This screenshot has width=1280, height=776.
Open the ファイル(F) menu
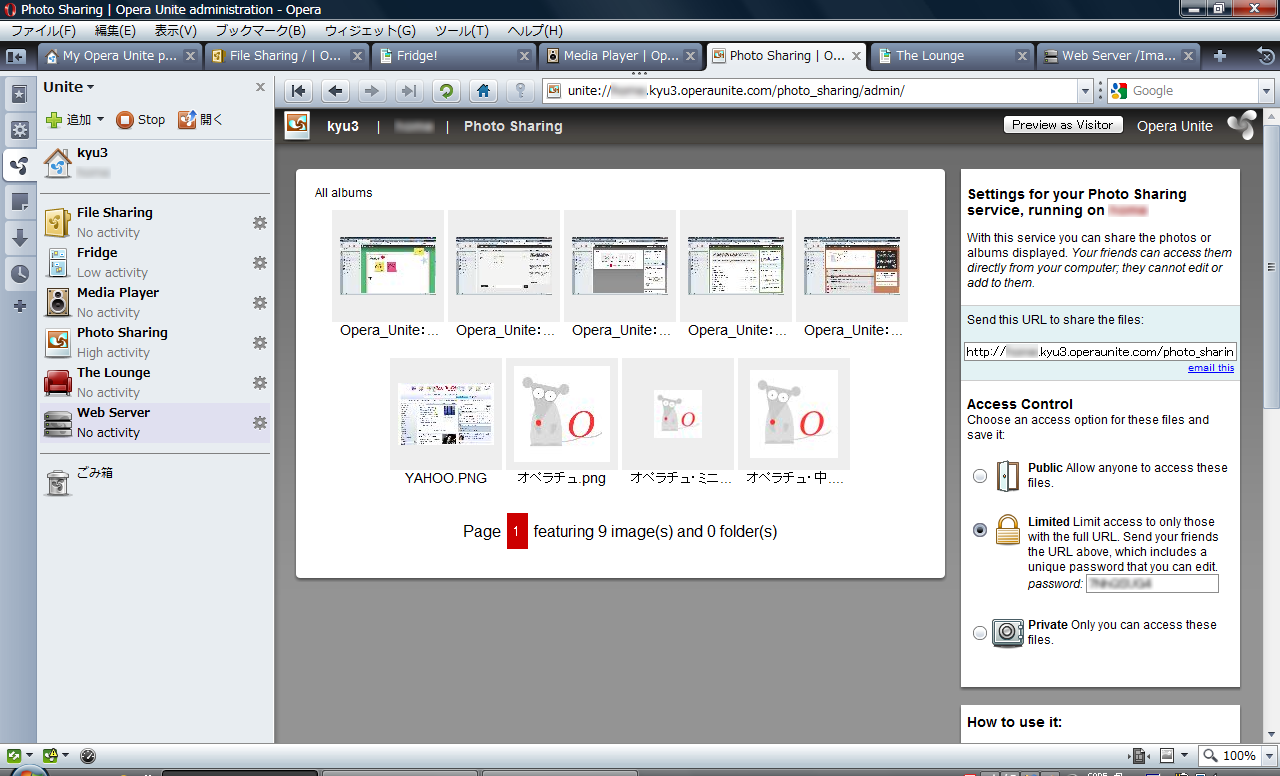point(43,31)
